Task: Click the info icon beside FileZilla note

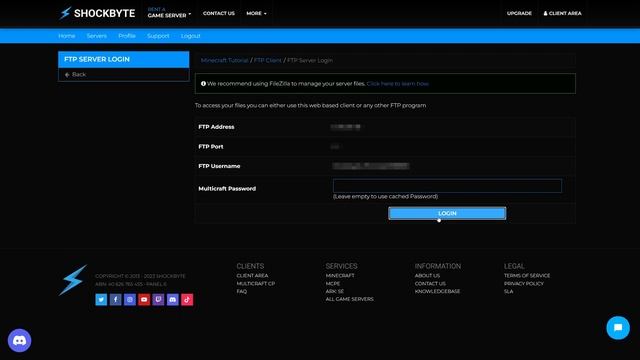Action: [x=203, y=84]
